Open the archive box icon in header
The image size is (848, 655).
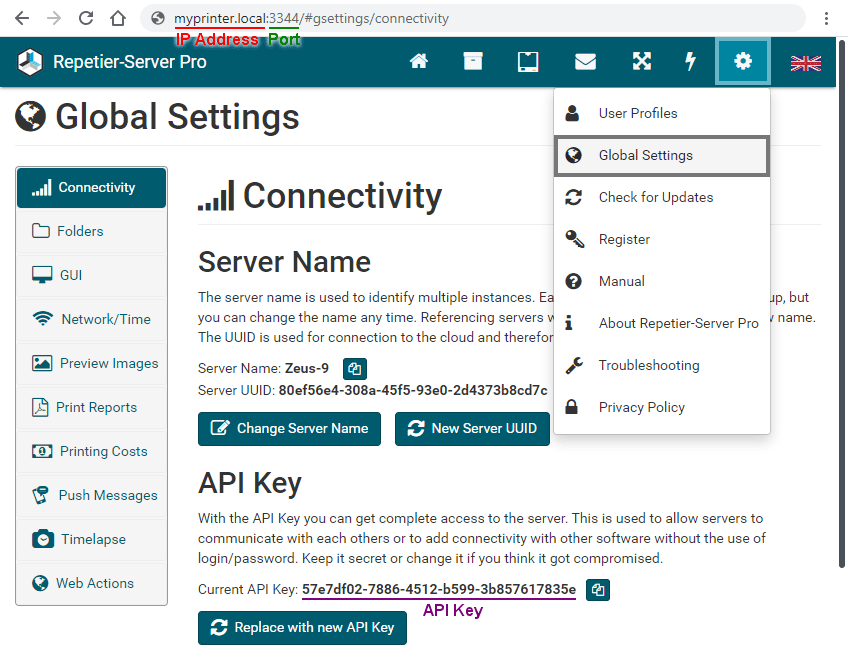pyautogui.click(x=473, y=62)
